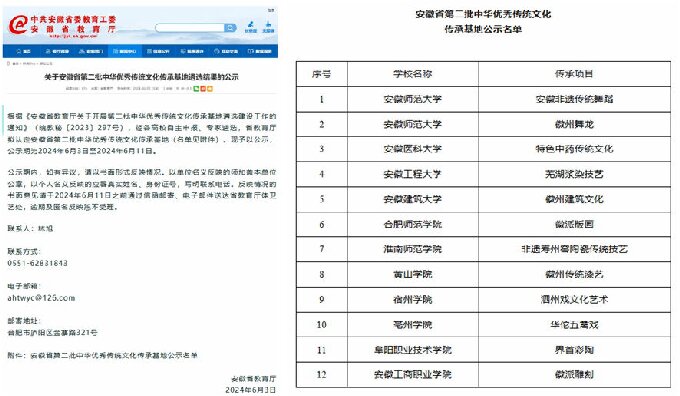680x396 pixels.
Task: Select the highlighted active tab in blue navigation bar
Action: [125, 51]
